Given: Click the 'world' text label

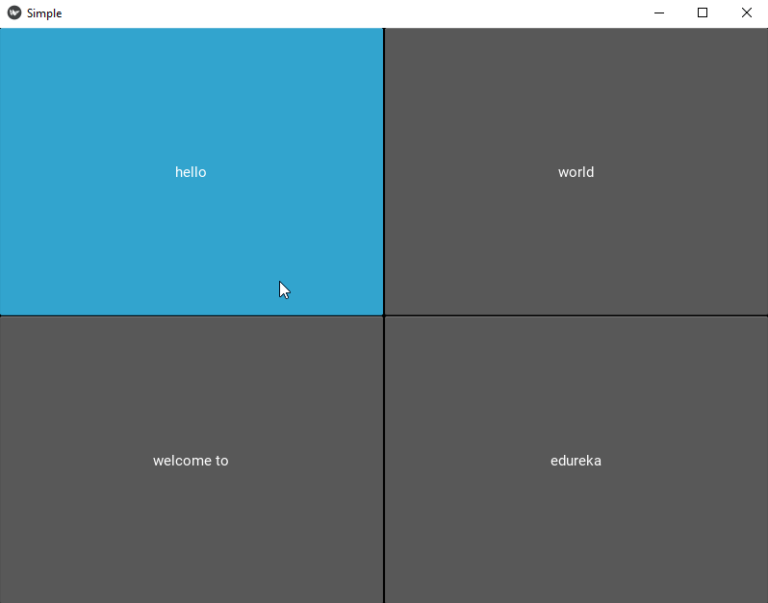Looking at the screenshot, I should tap(576, 172).
